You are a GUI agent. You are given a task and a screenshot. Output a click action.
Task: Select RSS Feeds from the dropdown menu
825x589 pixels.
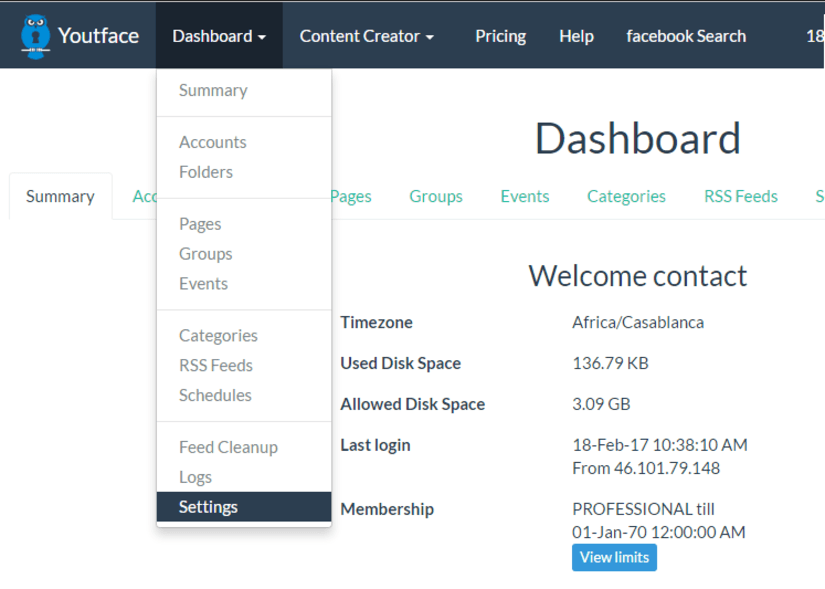(244, 365)
